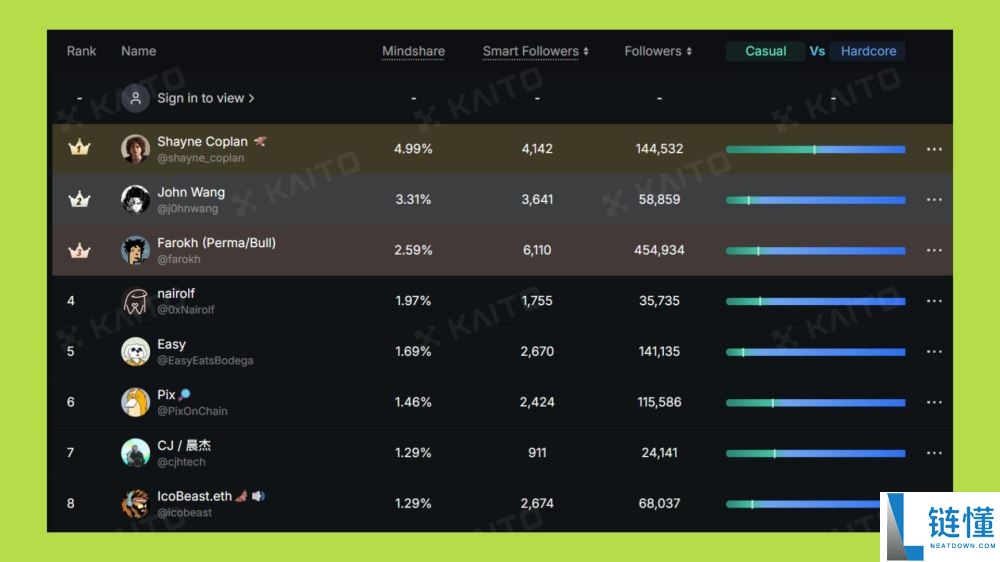Sort by Smart Followers arrows
1000x562 pixels.
[585, 51]
